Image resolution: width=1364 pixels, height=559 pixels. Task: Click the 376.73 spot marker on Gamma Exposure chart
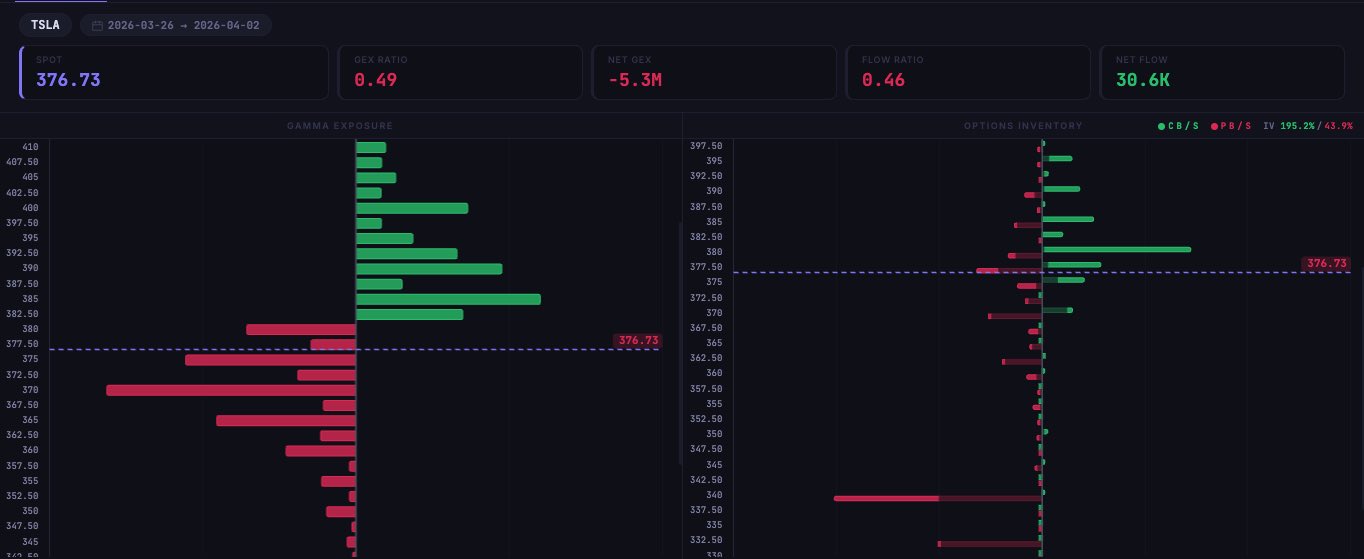[x=638, y=341]
